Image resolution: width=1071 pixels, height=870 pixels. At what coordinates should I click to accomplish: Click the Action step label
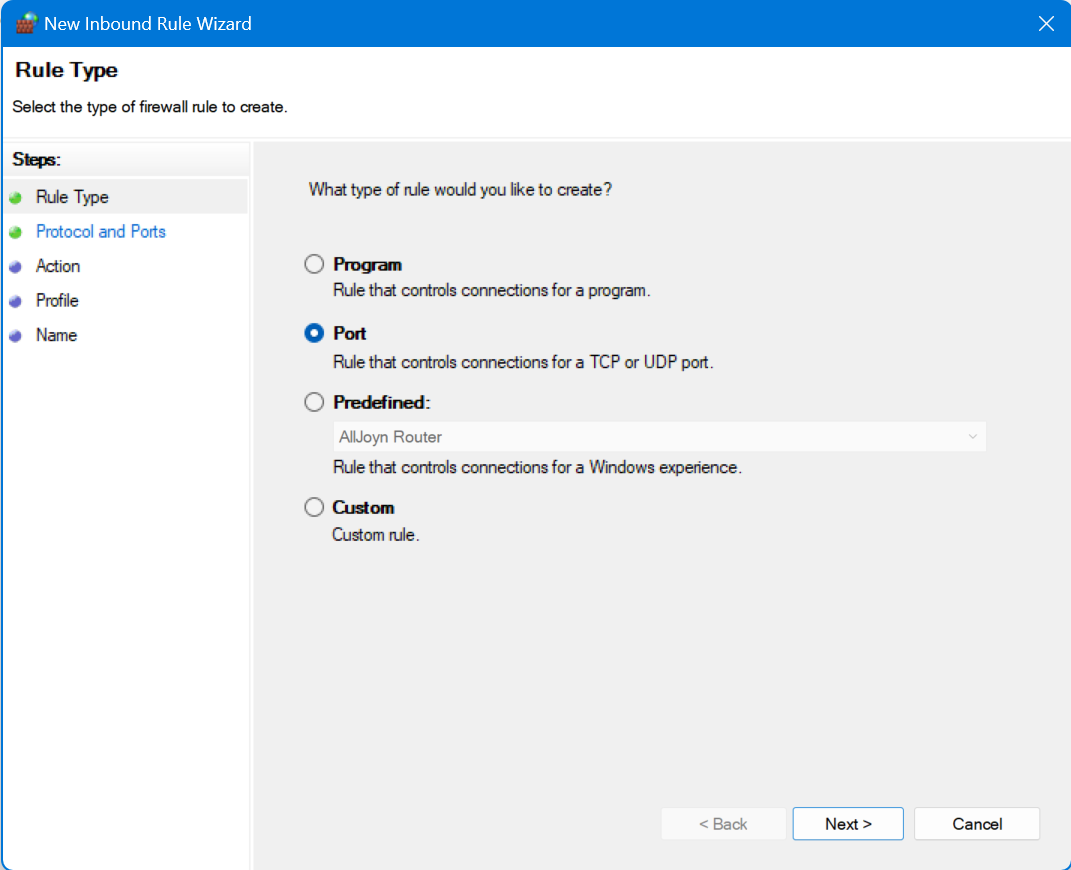(58, 266)
